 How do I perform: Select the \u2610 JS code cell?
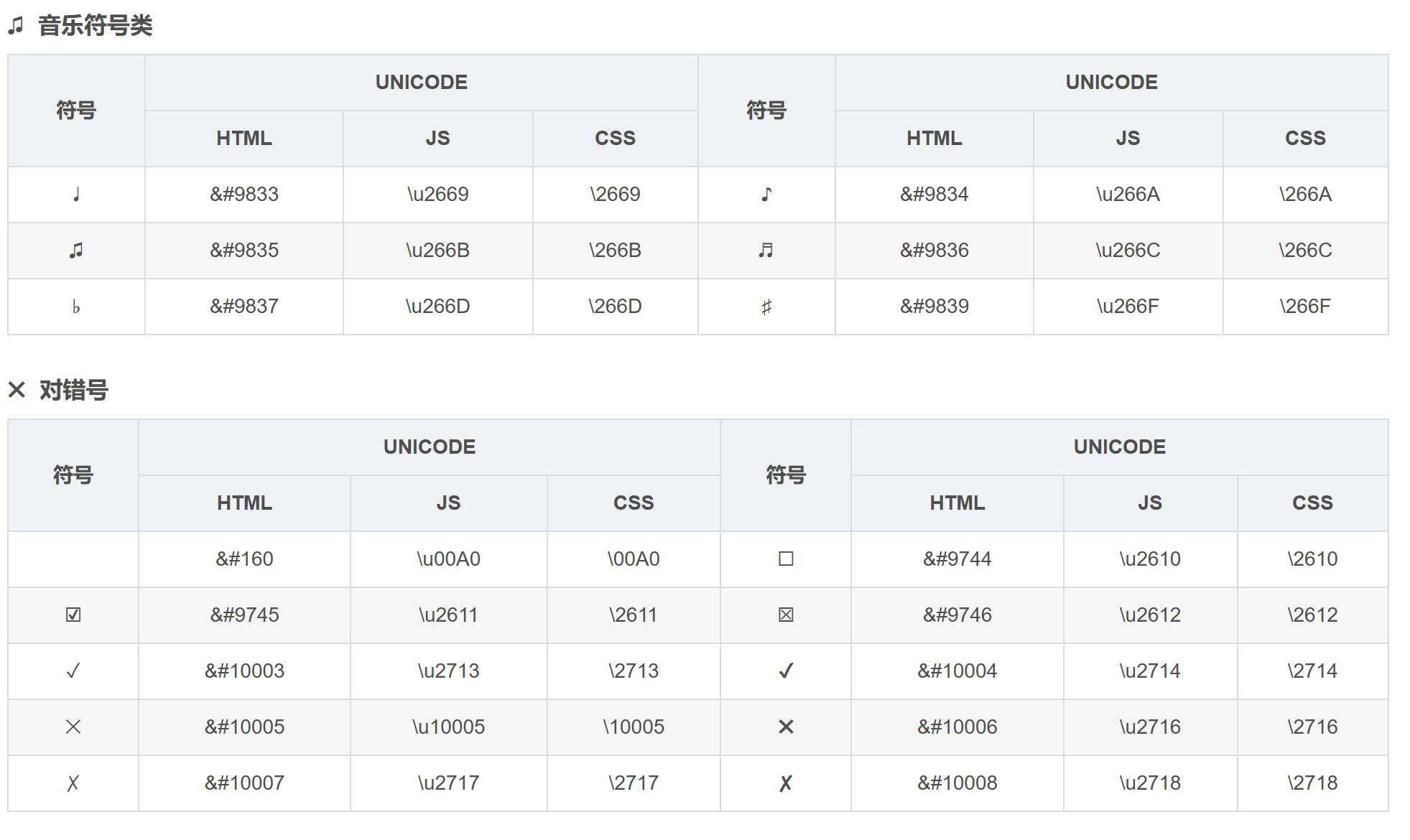1151,559
